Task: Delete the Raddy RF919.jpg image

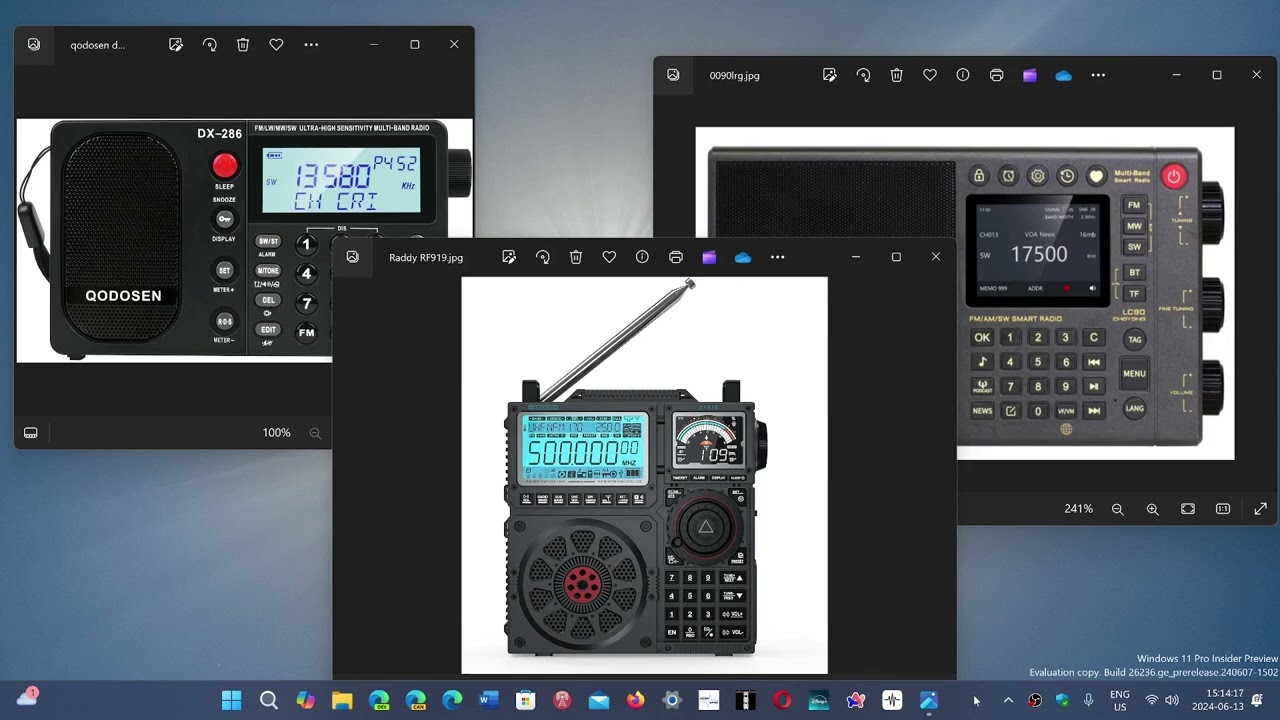Action: point(576,257)
